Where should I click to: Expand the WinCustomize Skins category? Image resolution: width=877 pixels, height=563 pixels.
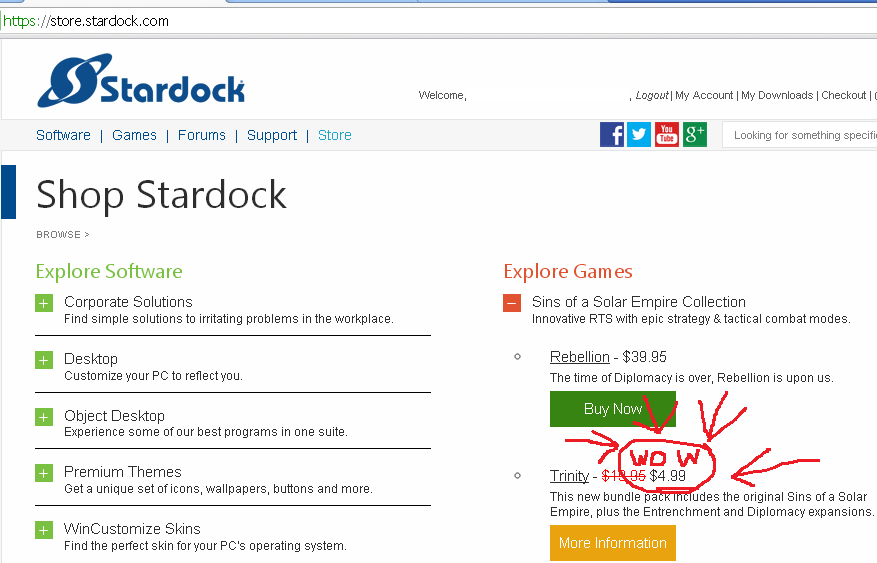(x=44, y=530)
